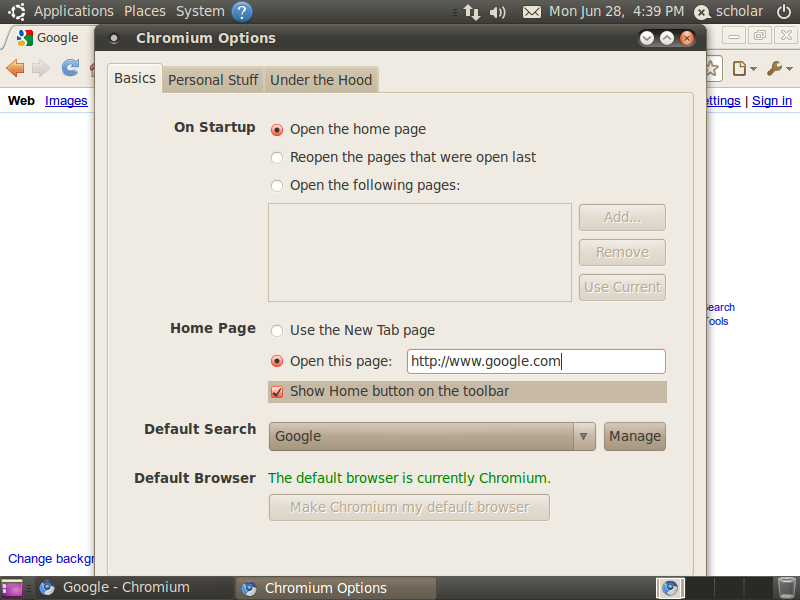Switch to the Under the Hood tab
800x600 pixels.
tap(321, 80)
